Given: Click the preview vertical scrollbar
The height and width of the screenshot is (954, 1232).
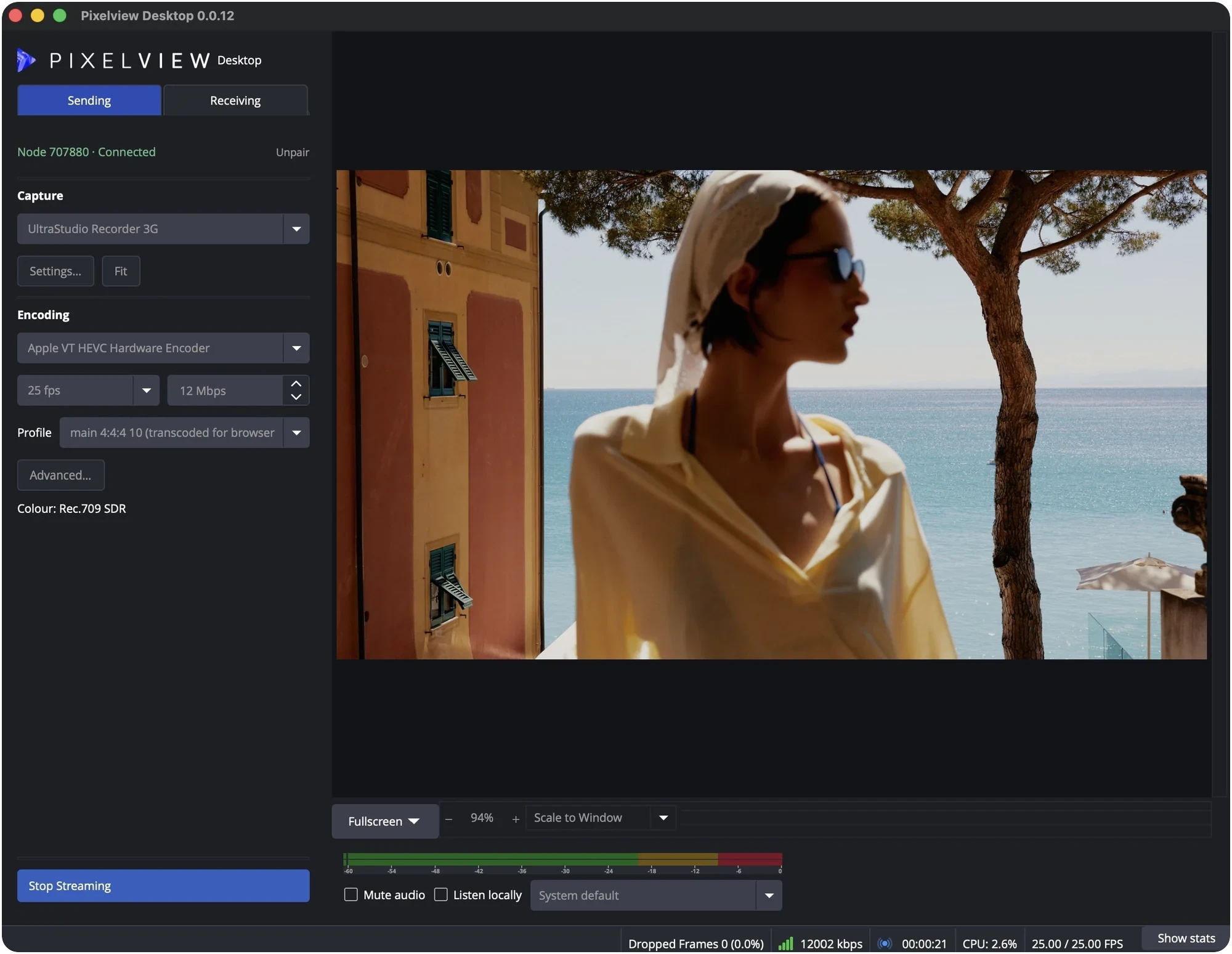Looking at the screenshot, I should (1220, 414).
